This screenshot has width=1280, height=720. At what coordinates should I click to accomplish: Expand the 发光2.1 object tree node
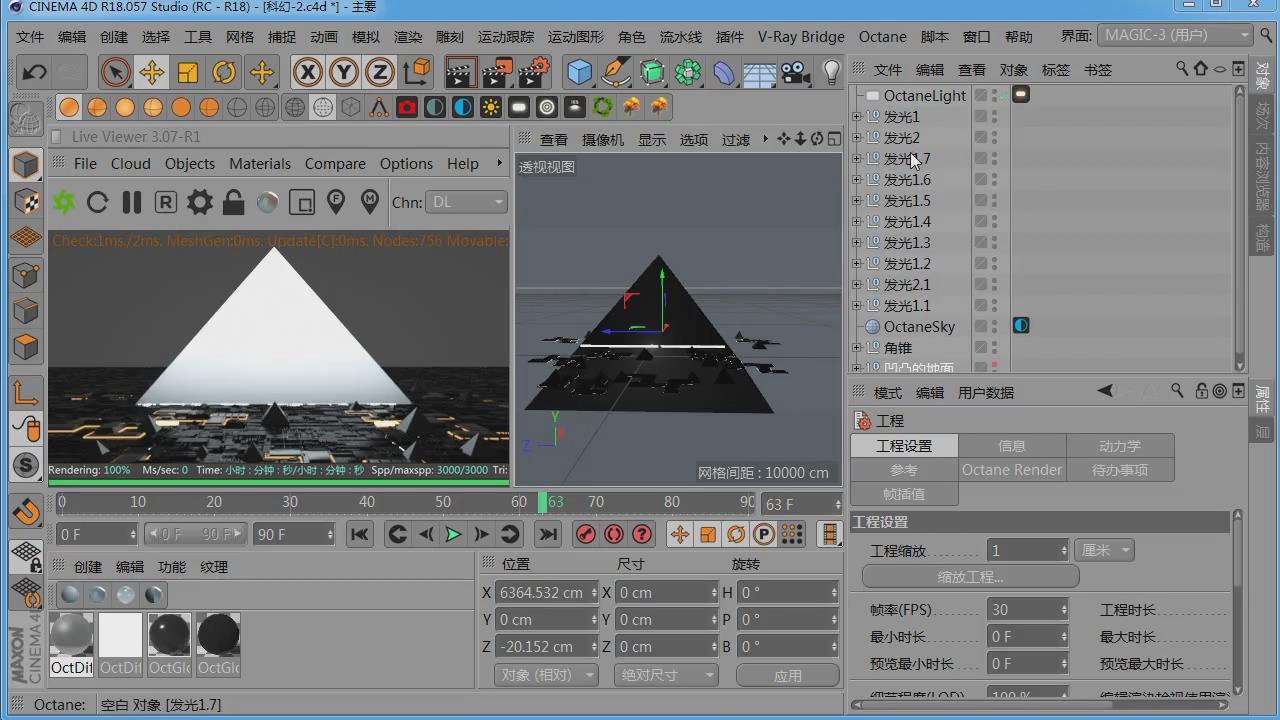point(856,285)
